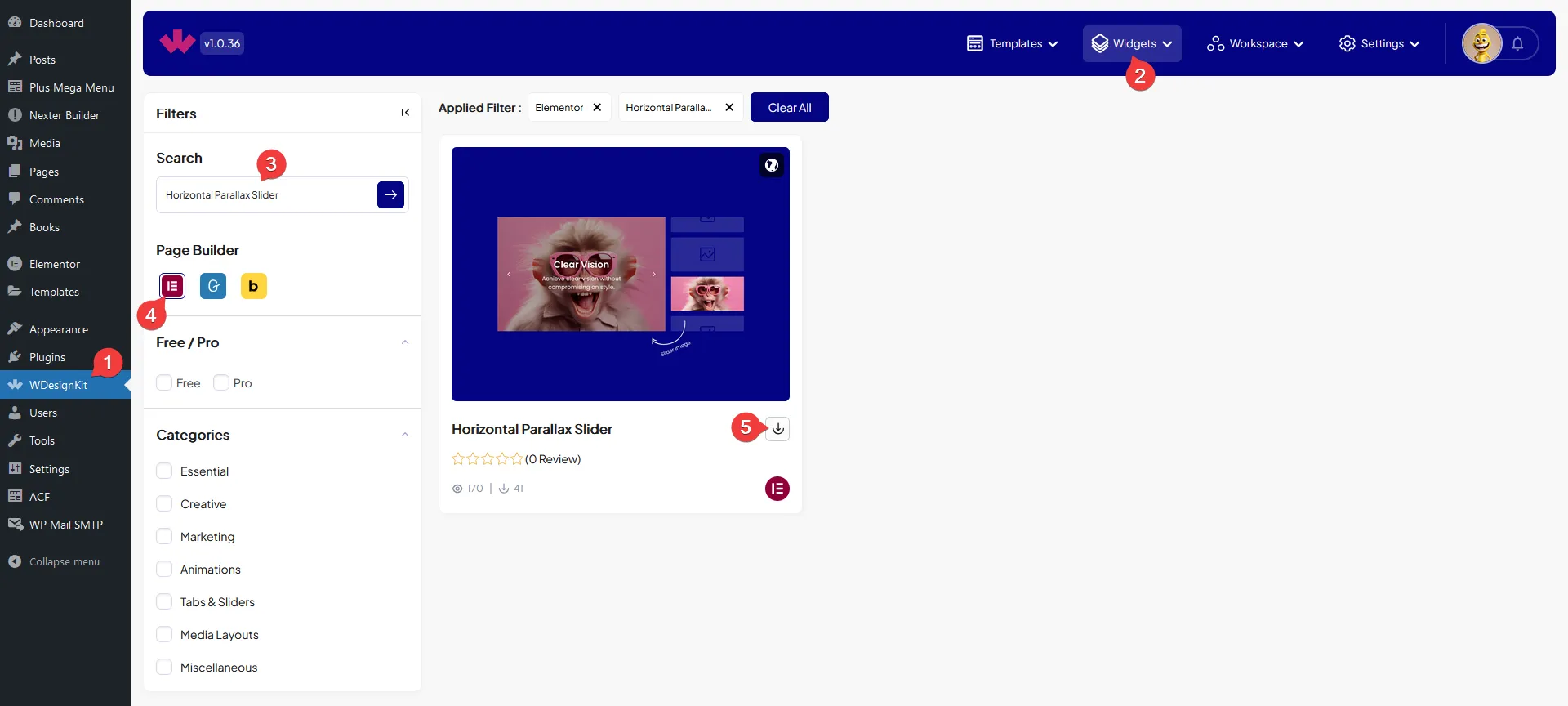The width and height of the screenshot is (1568, 706).
Task: Remove the Elementor applied filter
Action: (597, 108)
